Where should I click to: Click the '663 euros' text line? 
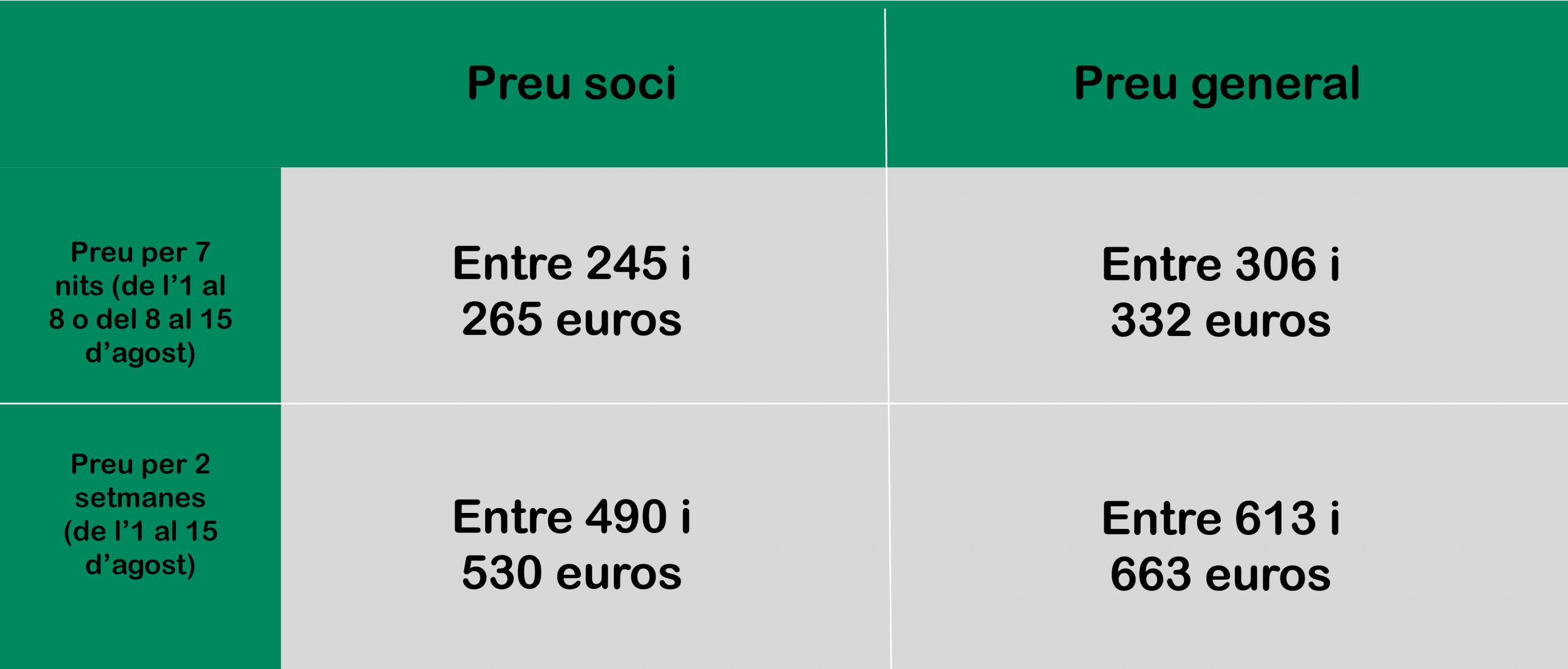tap(1221, 575)
